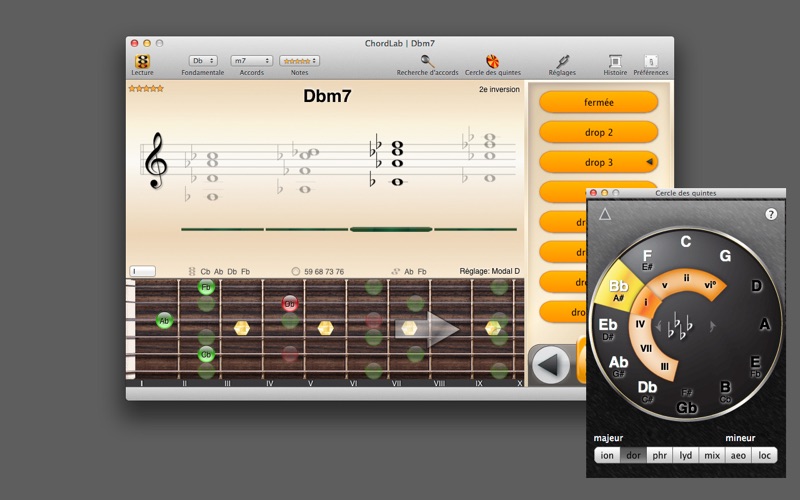Open Recherche d'accords search tool
The image size is (800, 500).
pos(428,61)
